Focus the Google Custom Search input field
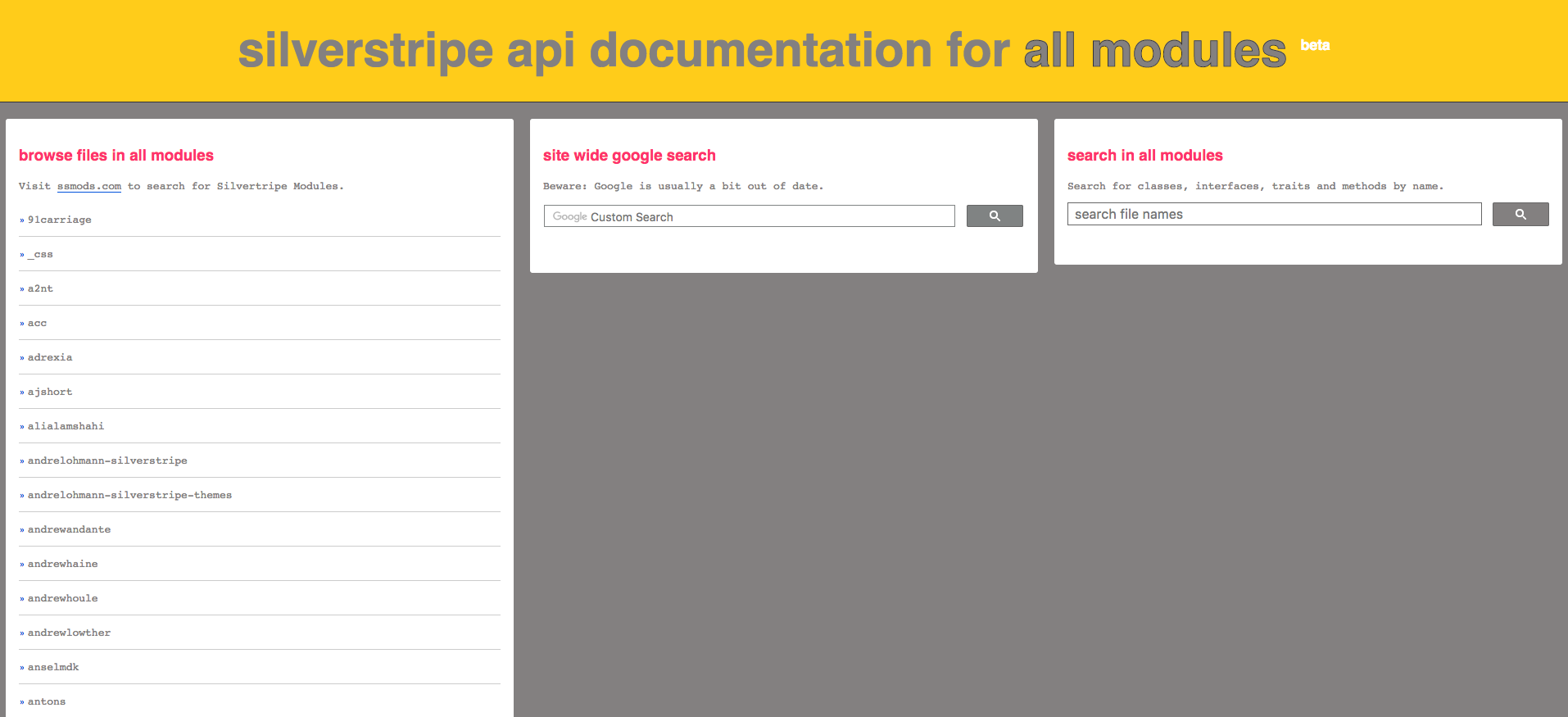The width and height of the screenshot is (1568, 717). click(750, 216)
